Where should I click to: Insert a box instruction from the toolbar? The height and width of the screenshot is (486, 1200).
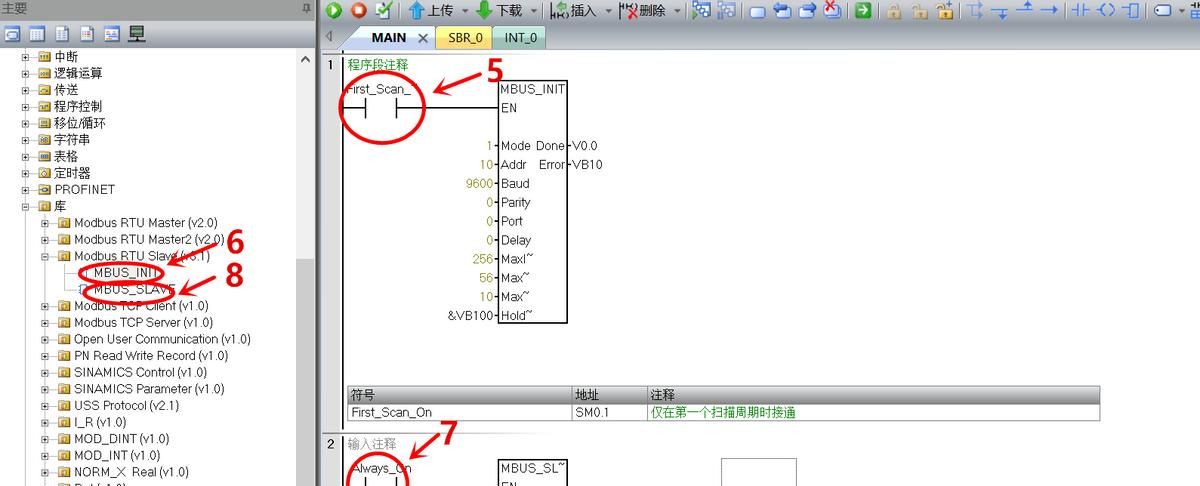click(1130, 11)
